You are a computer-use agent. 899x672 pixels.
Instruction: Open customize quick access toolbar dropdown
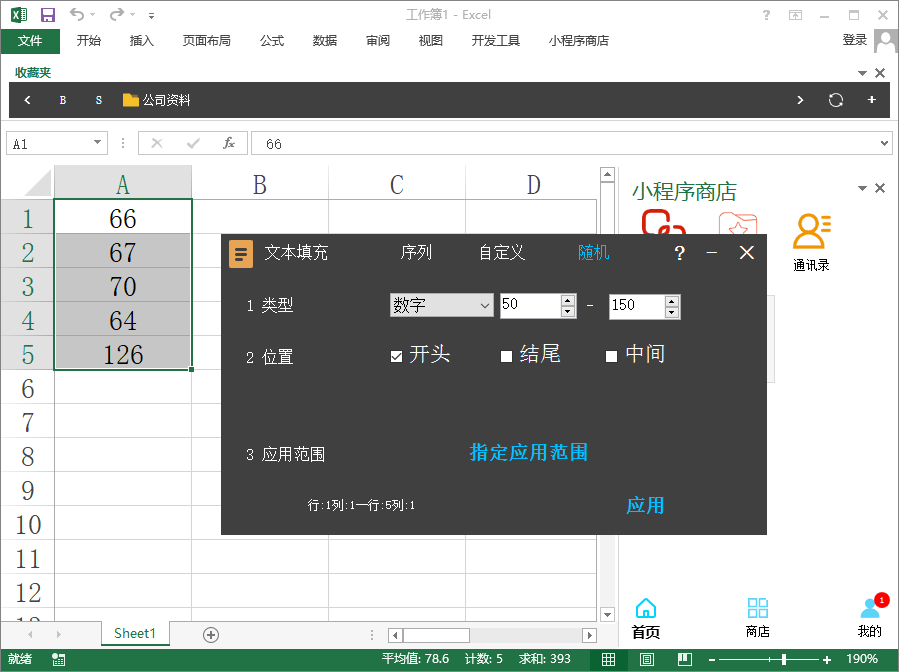[151, 16]
